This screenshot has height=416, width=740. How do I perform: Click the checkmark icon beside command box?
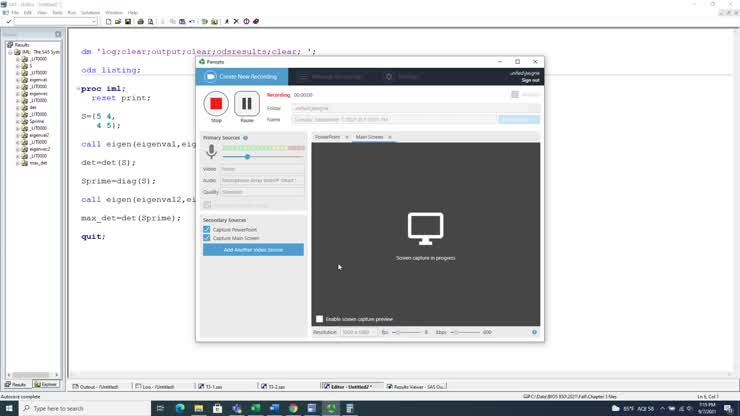pyautogui.click(x=8, y=21)
